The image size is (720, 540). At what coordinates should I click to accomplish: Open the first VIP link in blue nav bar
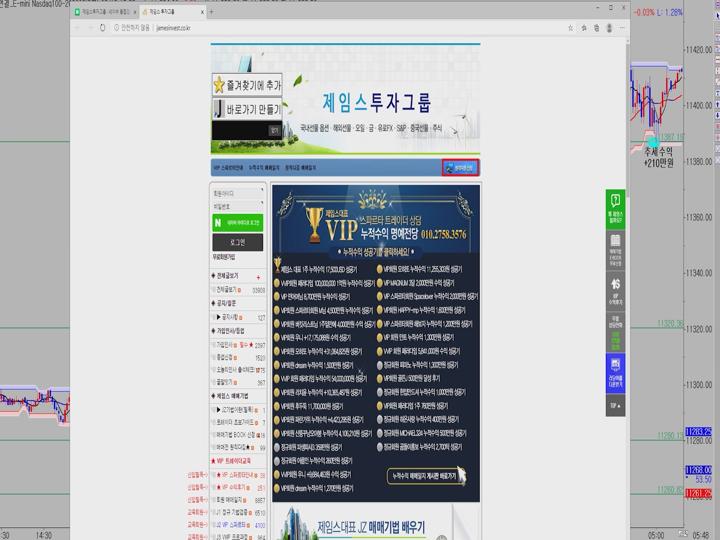coord(229,168)
